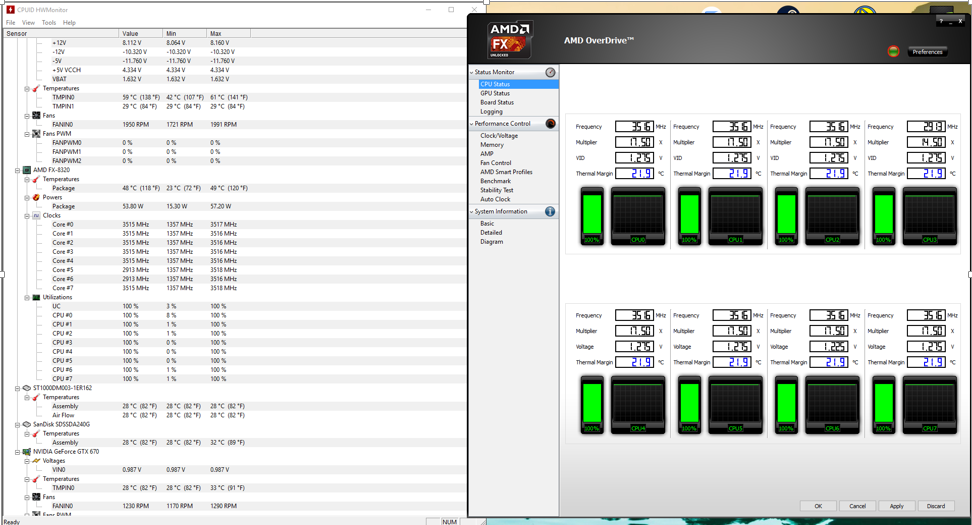Click the question mark help icon in OverDrive

[941, 21]
